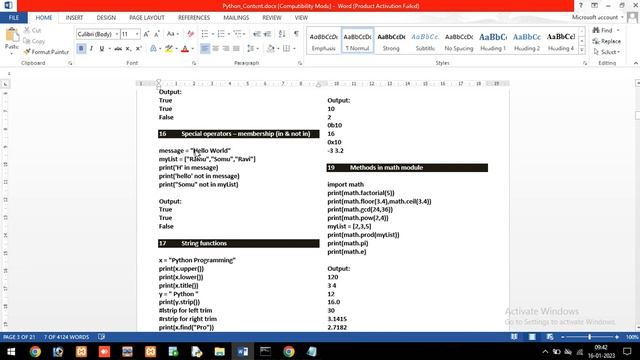Image resolution: width=640 pixels, height=360 pixels.
Task: Switch to the DESIGN tab
Action: point(106,18)
